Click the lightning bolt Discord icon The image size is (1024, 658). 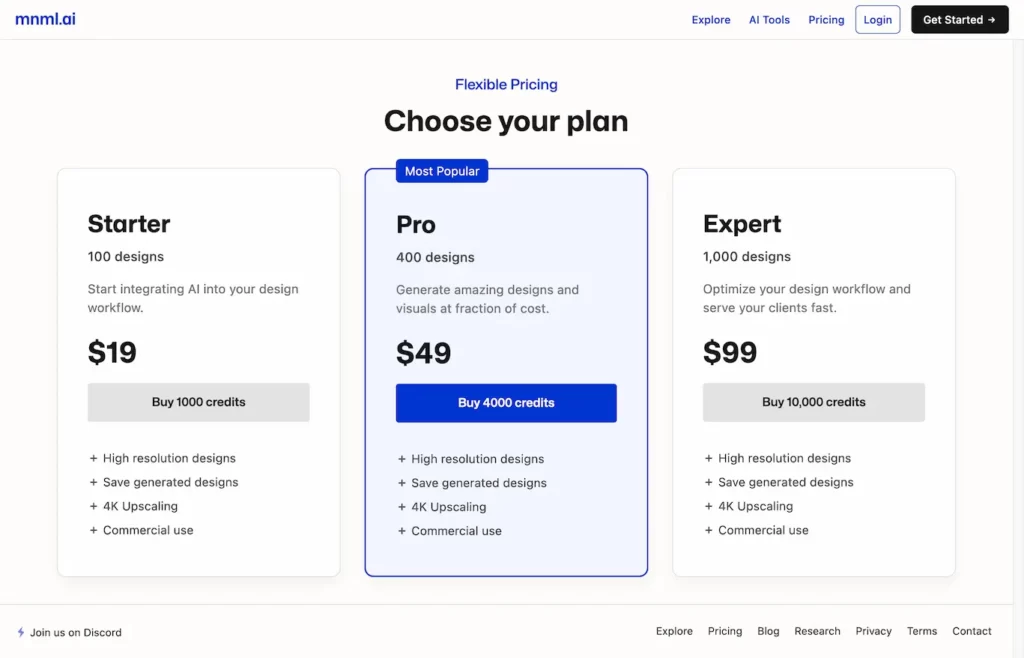(21, 632)
